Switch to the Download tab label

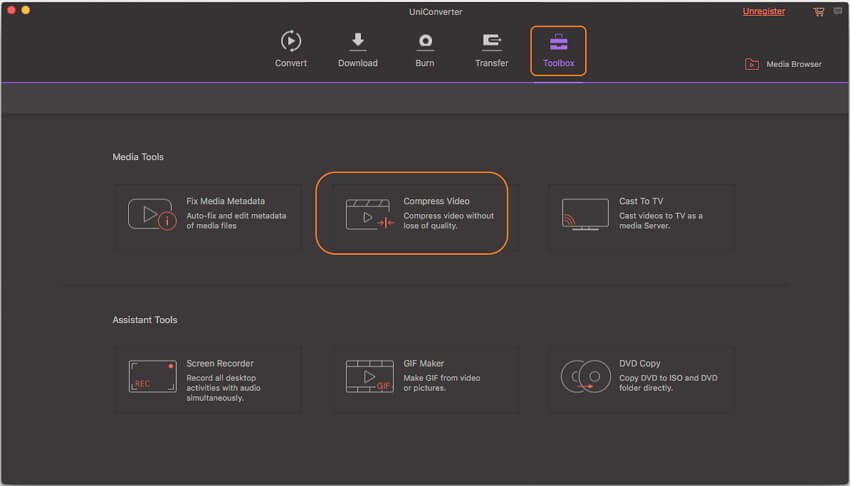[357, 63]
